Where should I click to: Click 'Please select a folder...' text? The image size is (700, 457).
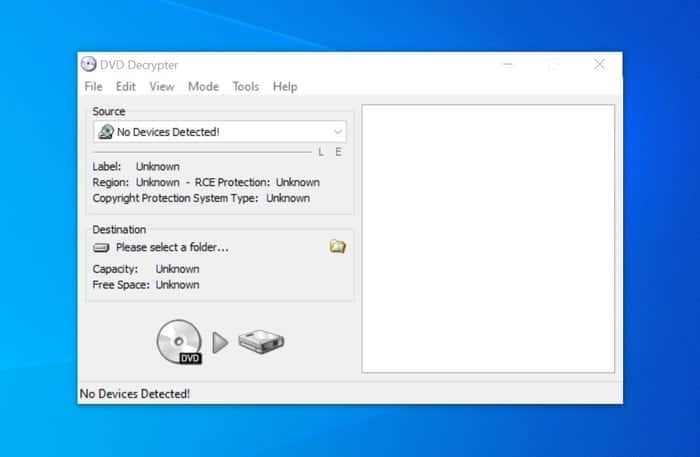172,247
